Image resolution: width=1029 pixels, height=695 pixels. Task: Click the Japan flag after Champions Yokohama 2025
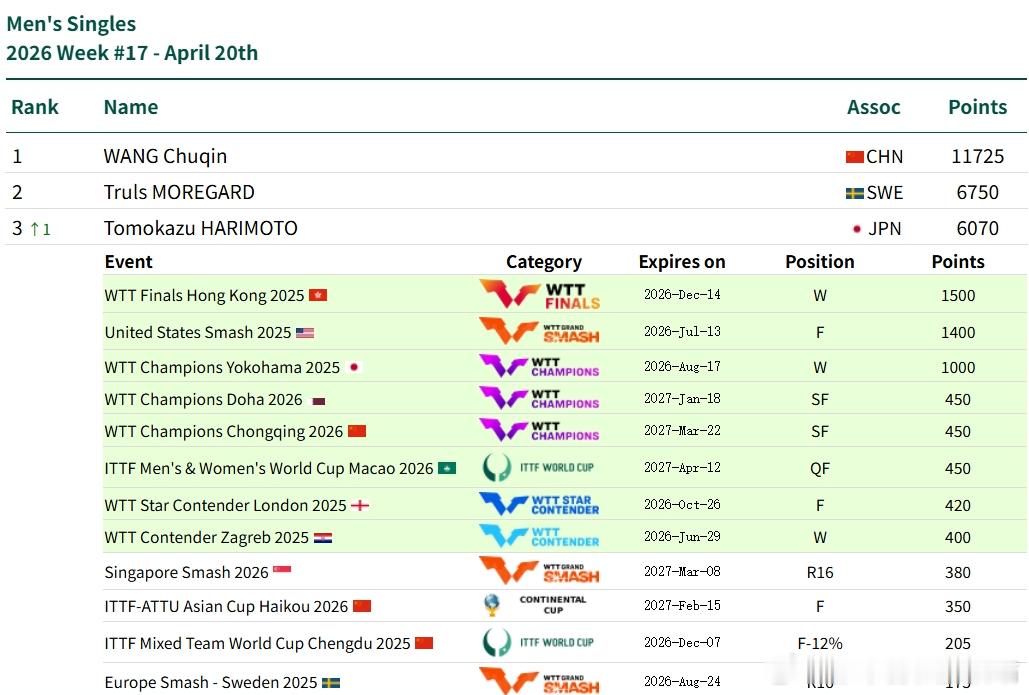[x=354, y=367]
